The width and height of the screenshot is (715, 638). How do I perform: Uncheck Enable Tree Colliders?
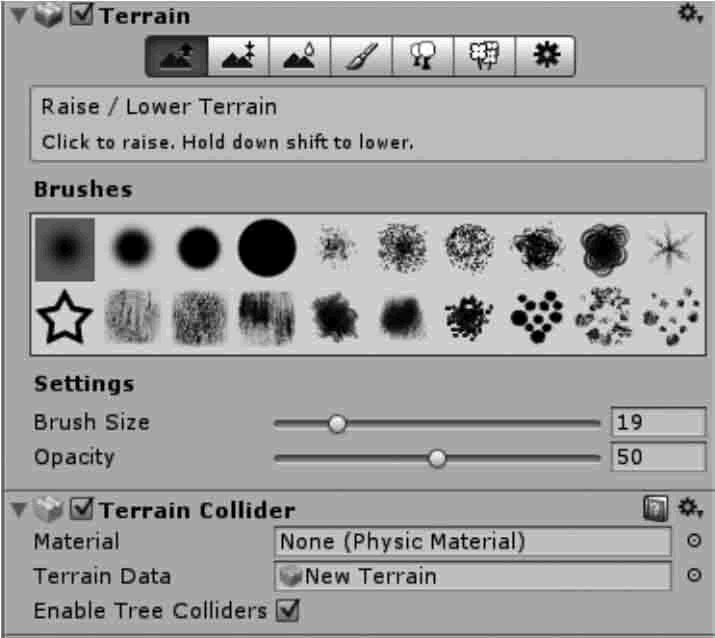click(289, 609)
